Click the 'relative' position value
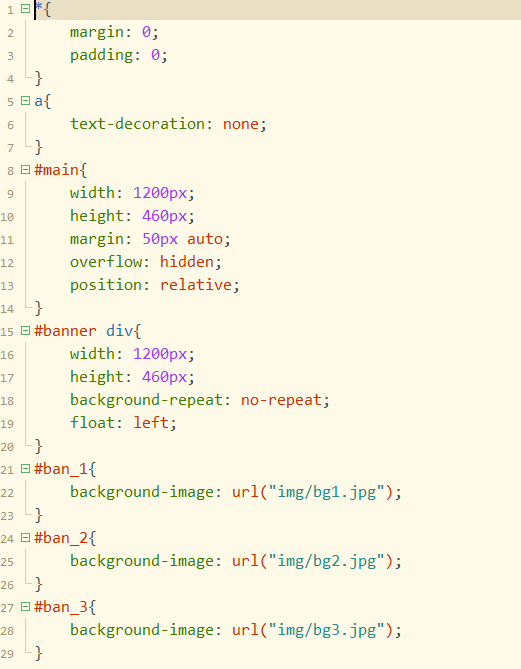 pyautogui.click(x=196, y=285)
